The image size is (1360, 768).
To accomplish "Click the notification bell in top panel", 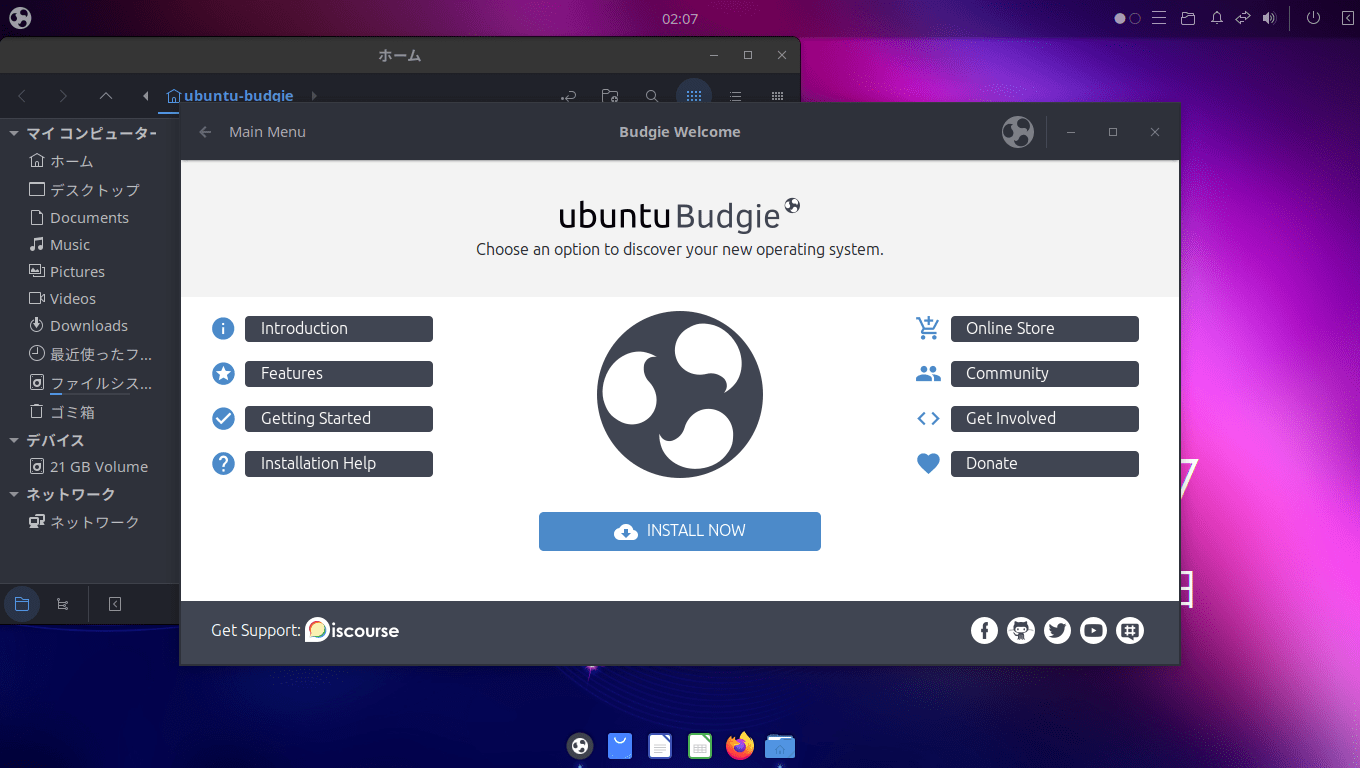I will 1217,18.
